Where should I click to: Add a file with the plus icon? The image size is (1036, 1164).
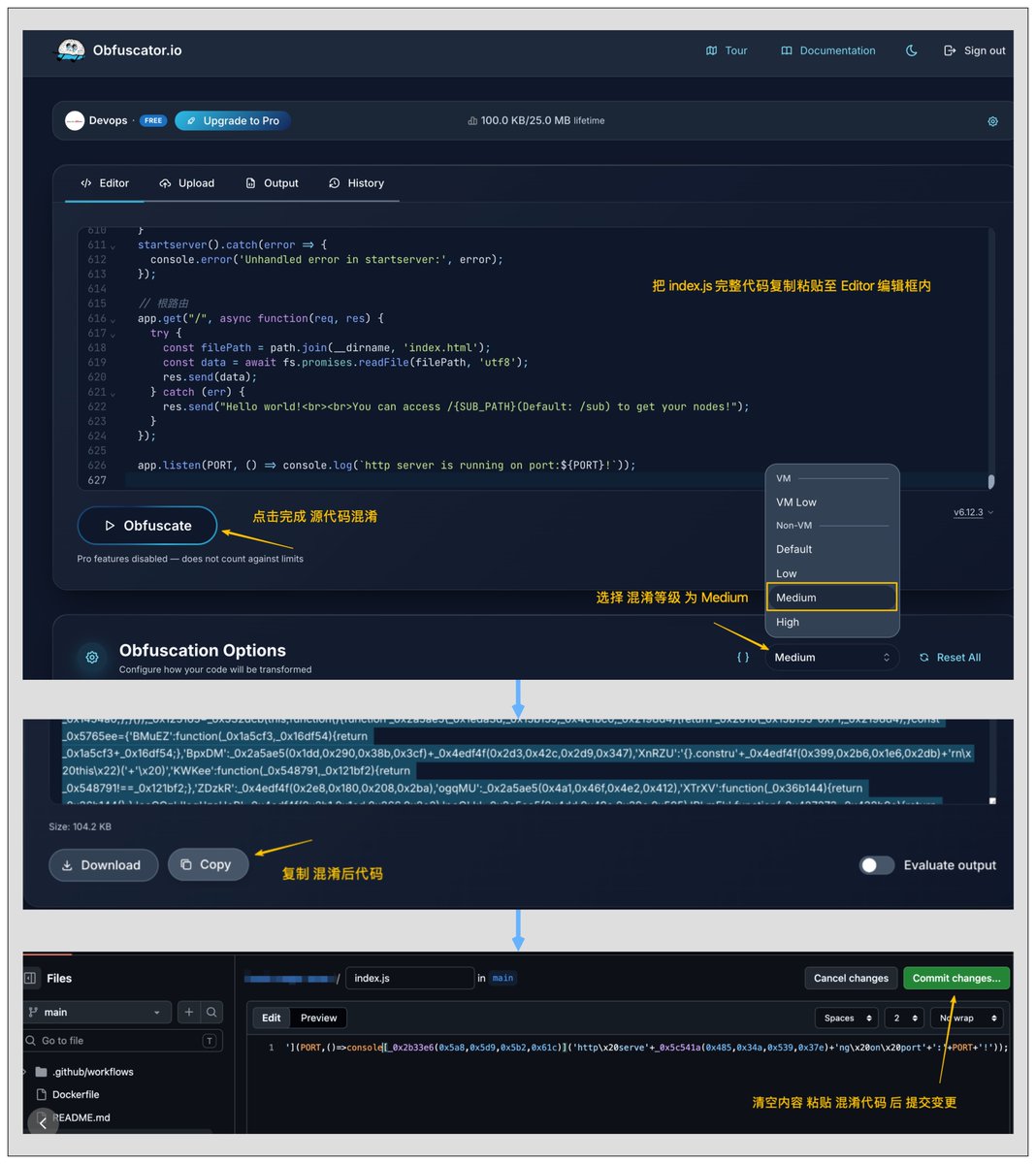click(x=189, y=1012)
